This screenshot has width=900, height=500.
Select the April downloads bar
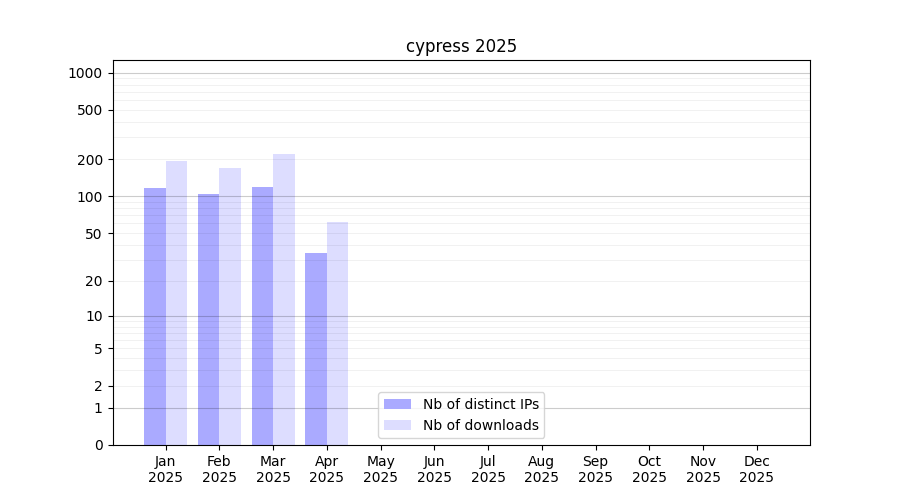pyautogui.click(x=338, y=333)
